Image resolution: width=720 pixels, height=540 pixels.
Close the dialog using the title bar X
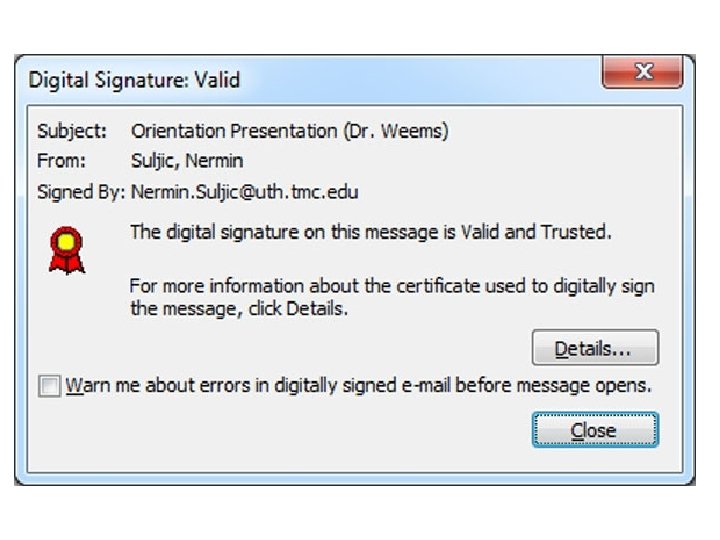[642, 73]
